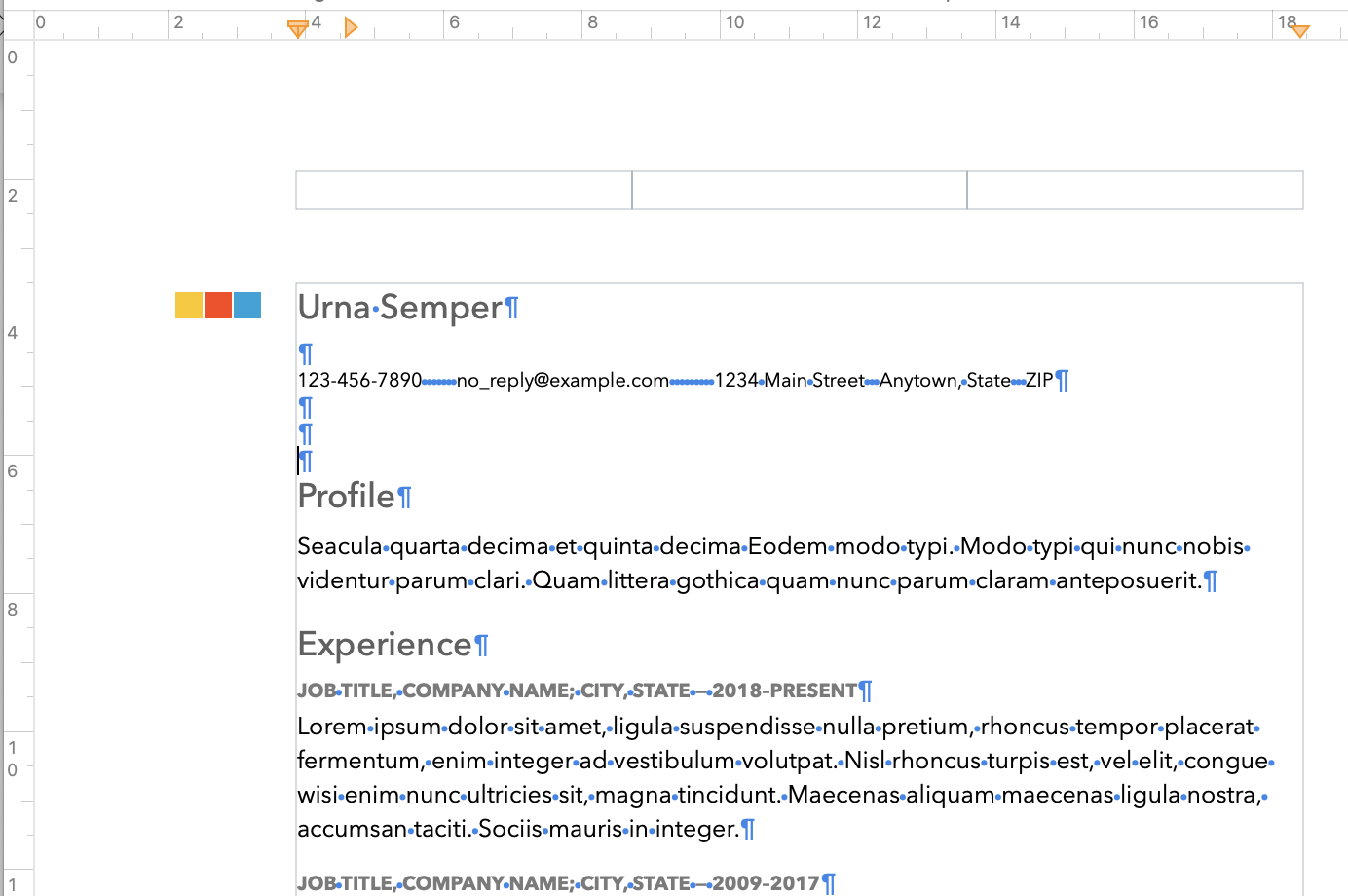This screenshot has height=896, width=1348.
Task: Place cursor in the "Experience" heading
Action: [385, 645]
